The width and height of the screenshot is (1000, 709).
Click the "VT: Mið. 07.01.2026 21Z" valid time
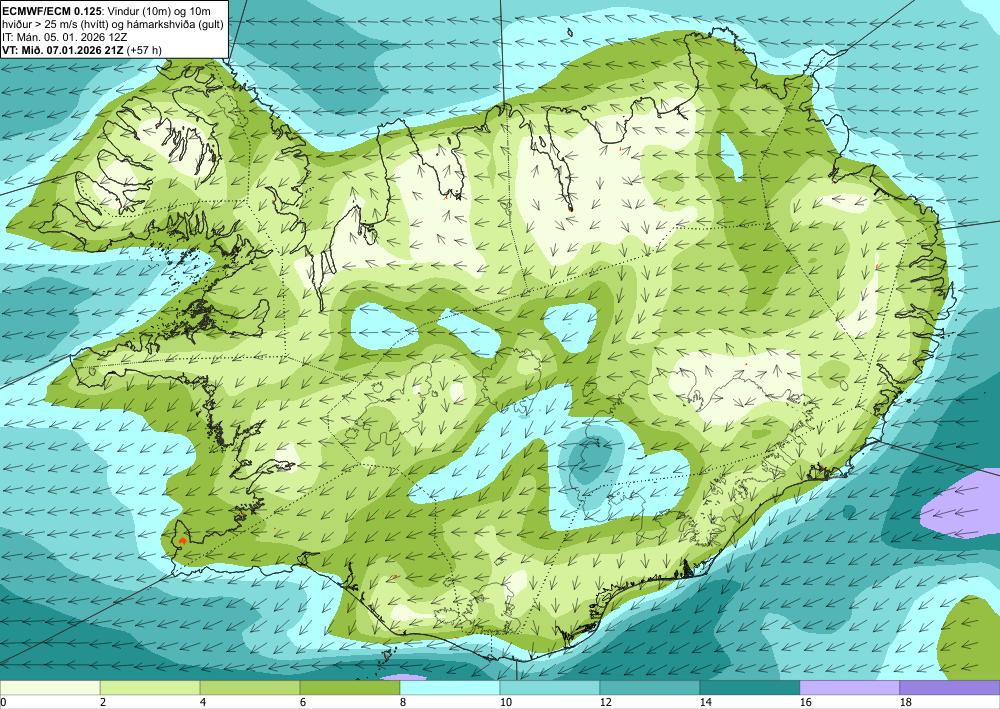[64, 50]
